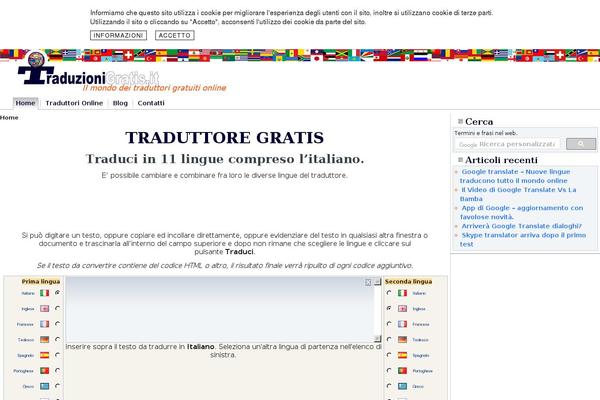
Task: Select Francese radio as Prima lingua
Action: (x=57, y=324)
